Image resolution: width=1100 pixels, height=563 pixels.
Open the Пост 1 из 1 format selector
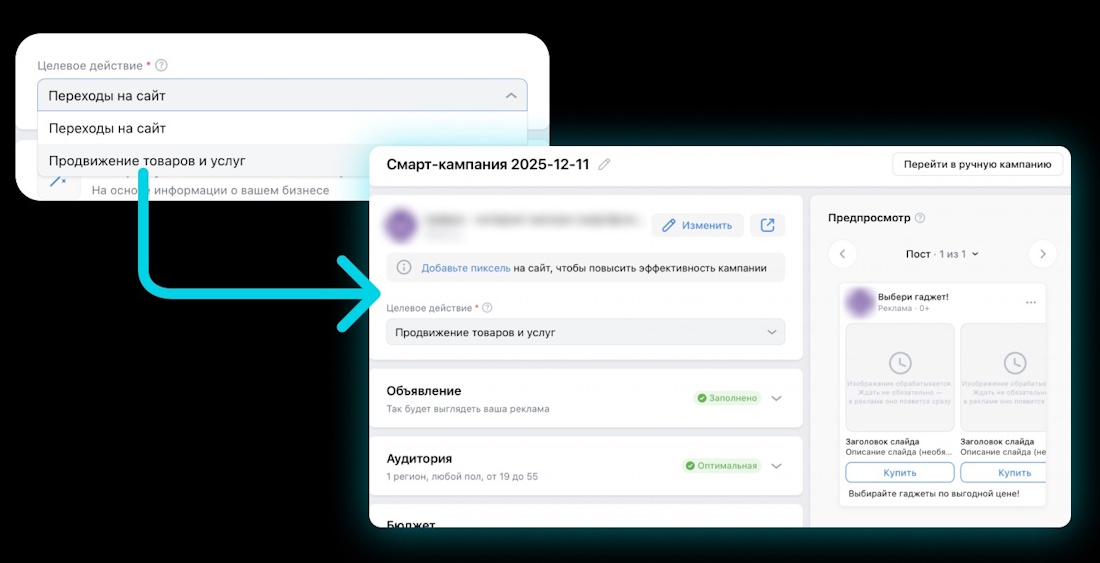coord(942,254)
